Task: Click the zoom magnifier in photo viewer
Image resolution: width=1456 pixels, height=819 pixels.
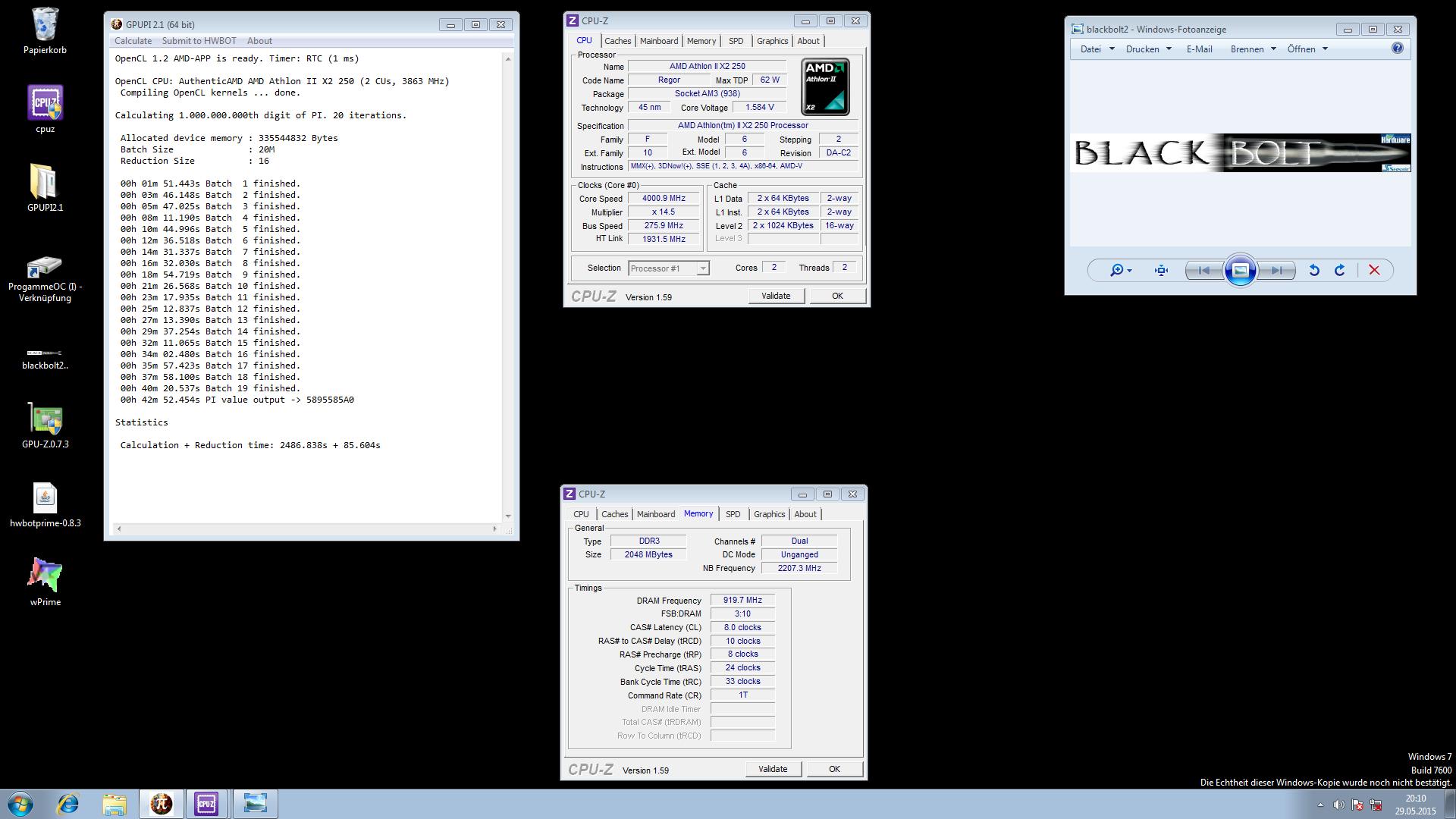Action: point(1116,270)
